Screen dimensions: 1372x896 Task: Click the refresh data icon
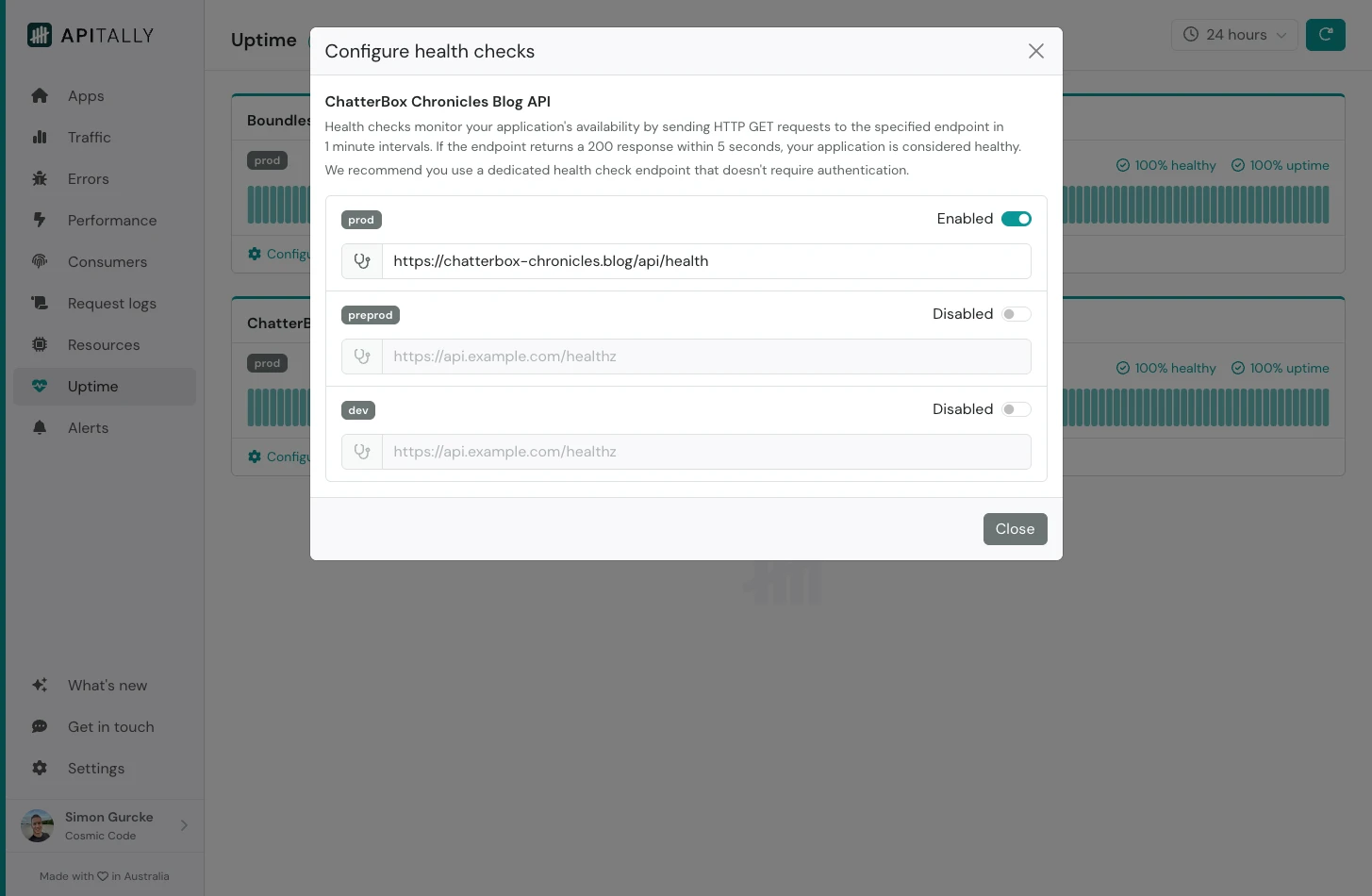(1326, 34)
